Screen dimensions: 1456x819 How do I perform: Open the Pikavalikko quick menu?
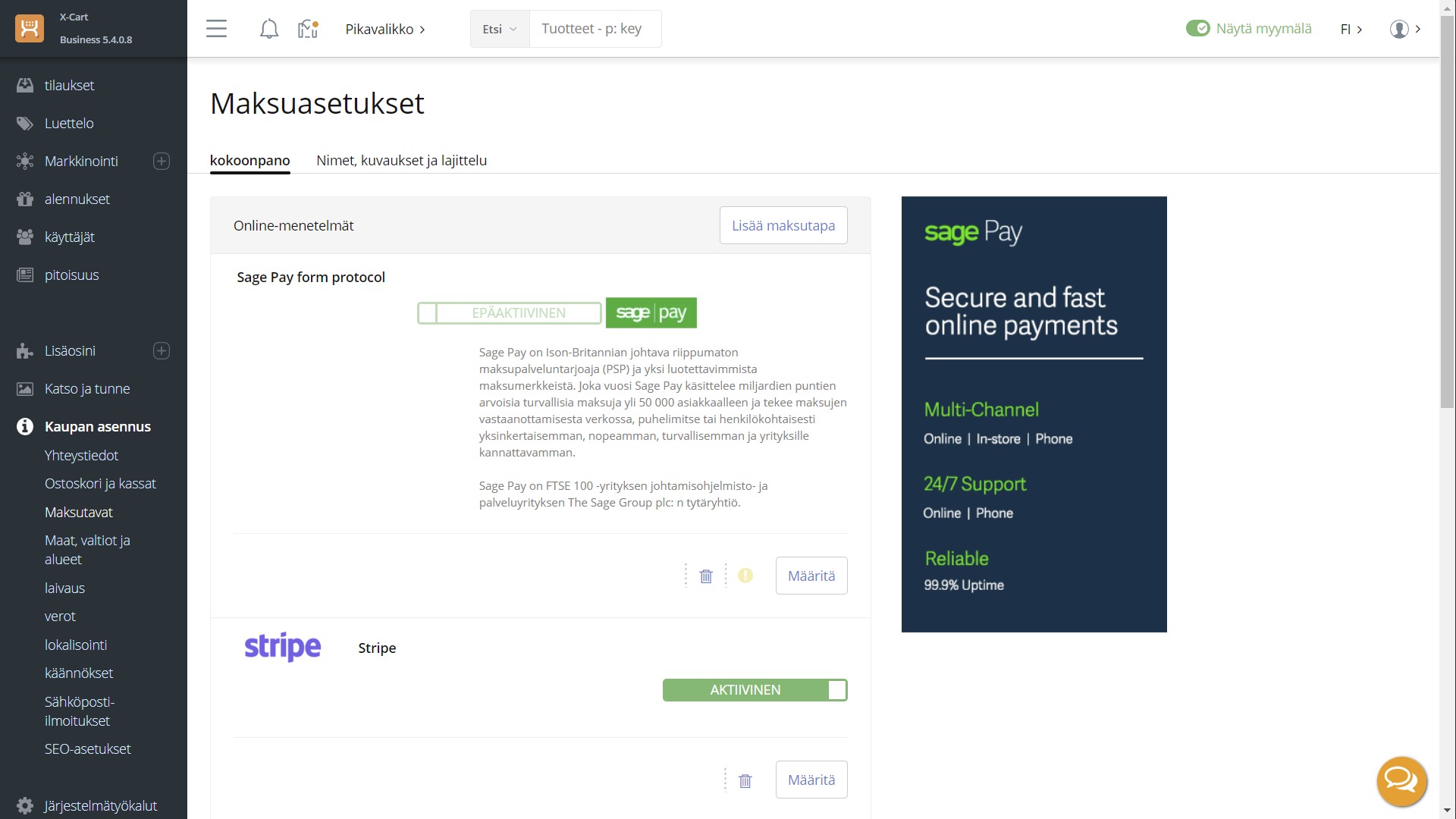(x=385, y=29)
